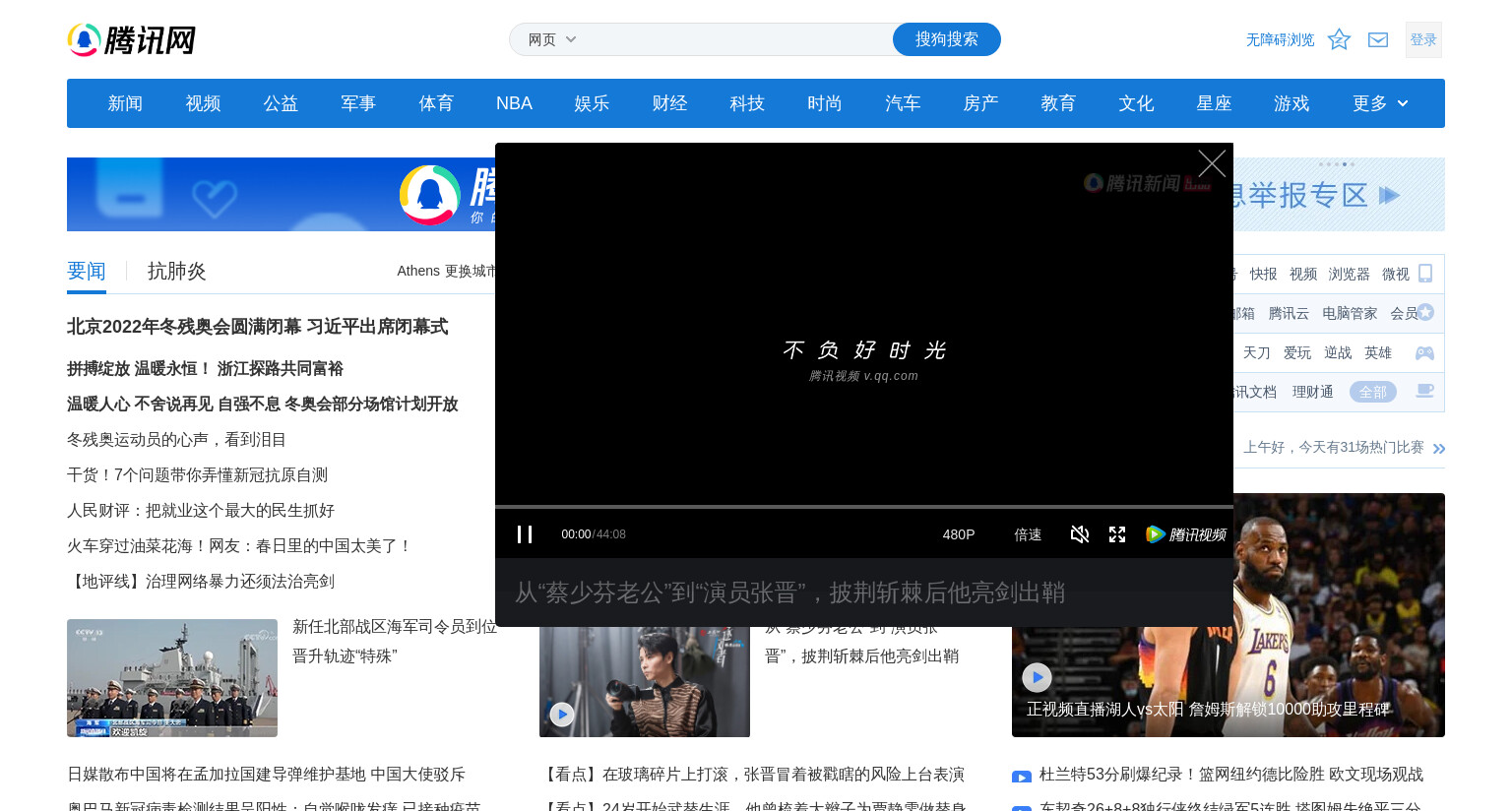Click the game controller icon

(1424, 352)
